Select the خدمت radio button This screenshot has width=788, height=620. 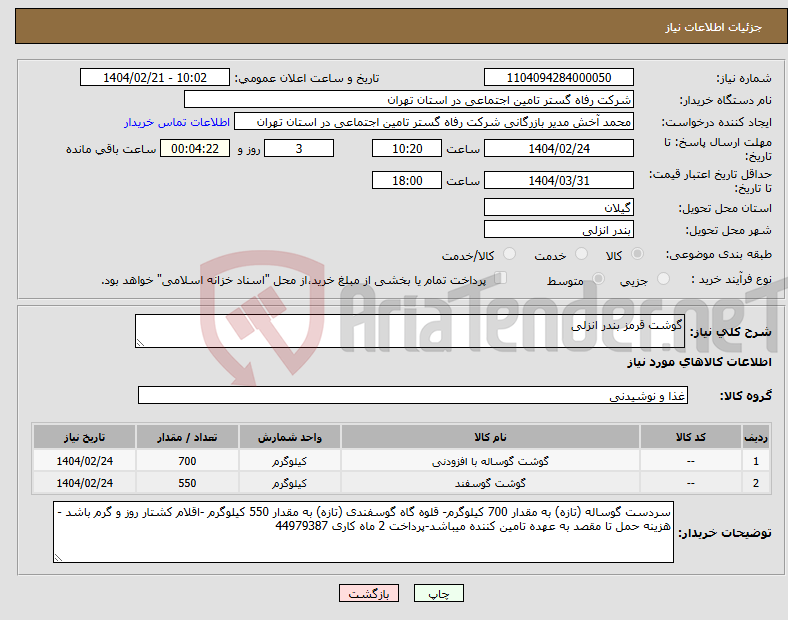[x=581, y=254]
